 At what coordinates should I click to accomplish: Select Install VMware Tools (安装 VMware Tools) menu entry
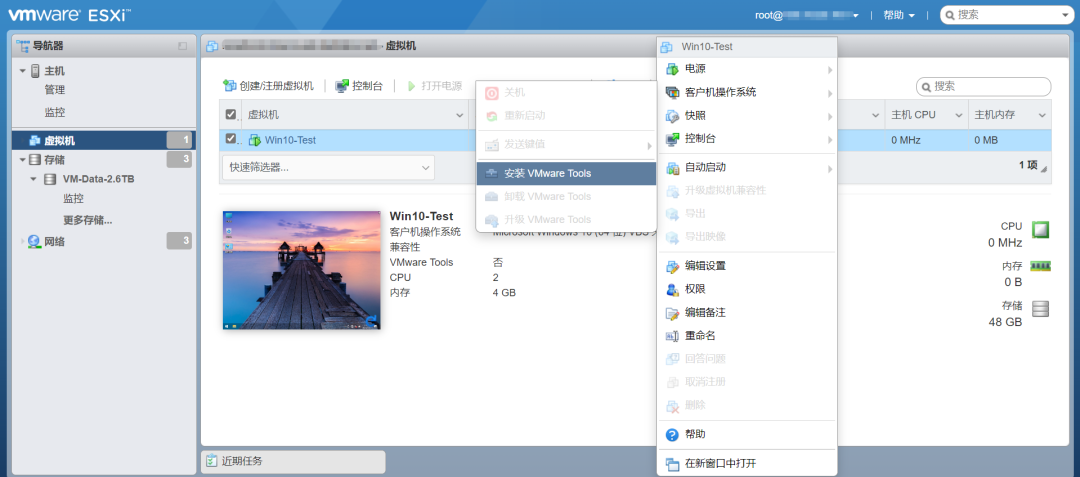pos(566,173)
